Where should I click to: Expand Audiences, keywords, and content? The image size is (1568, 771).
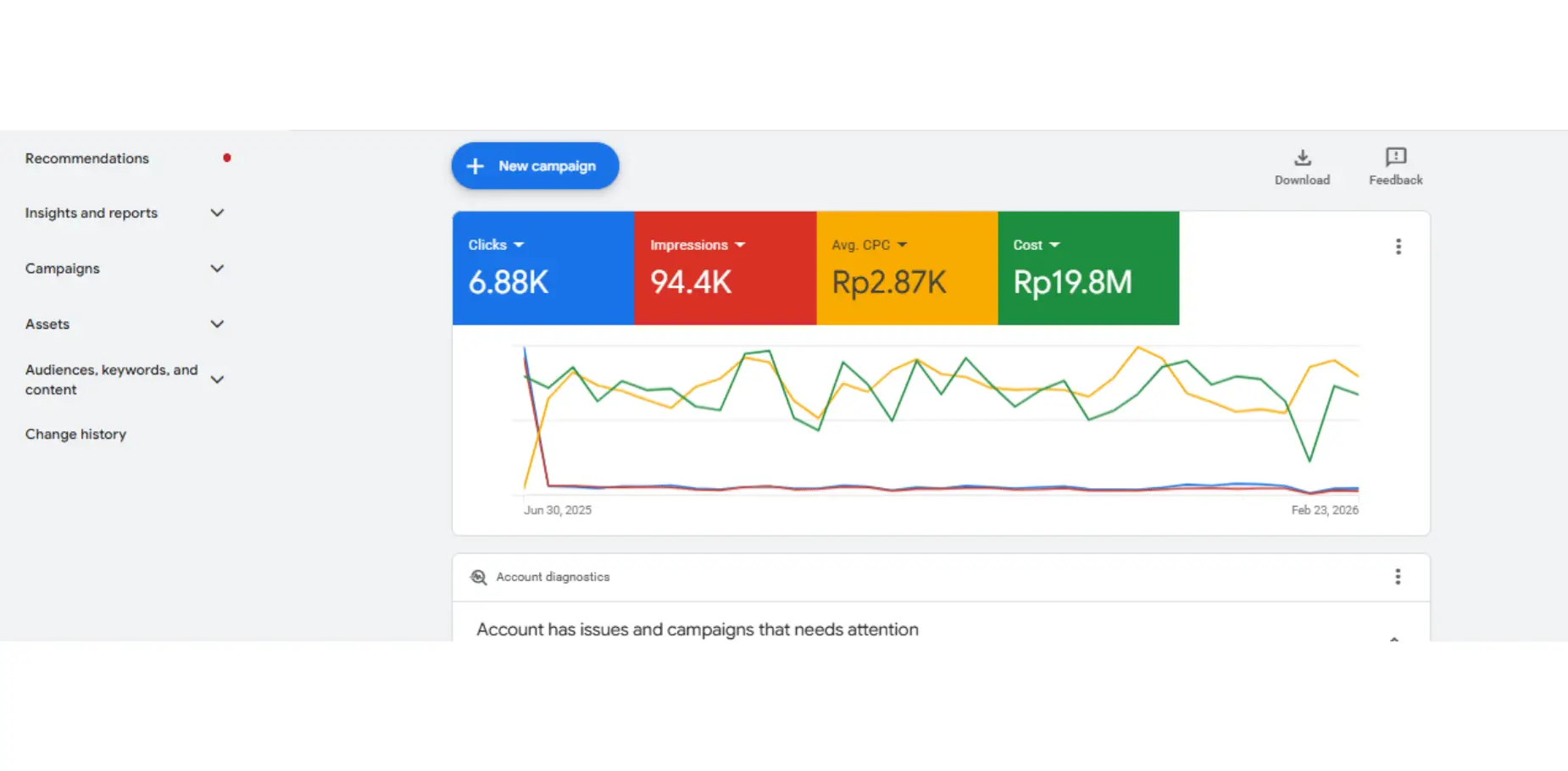[x=217, y=380]
